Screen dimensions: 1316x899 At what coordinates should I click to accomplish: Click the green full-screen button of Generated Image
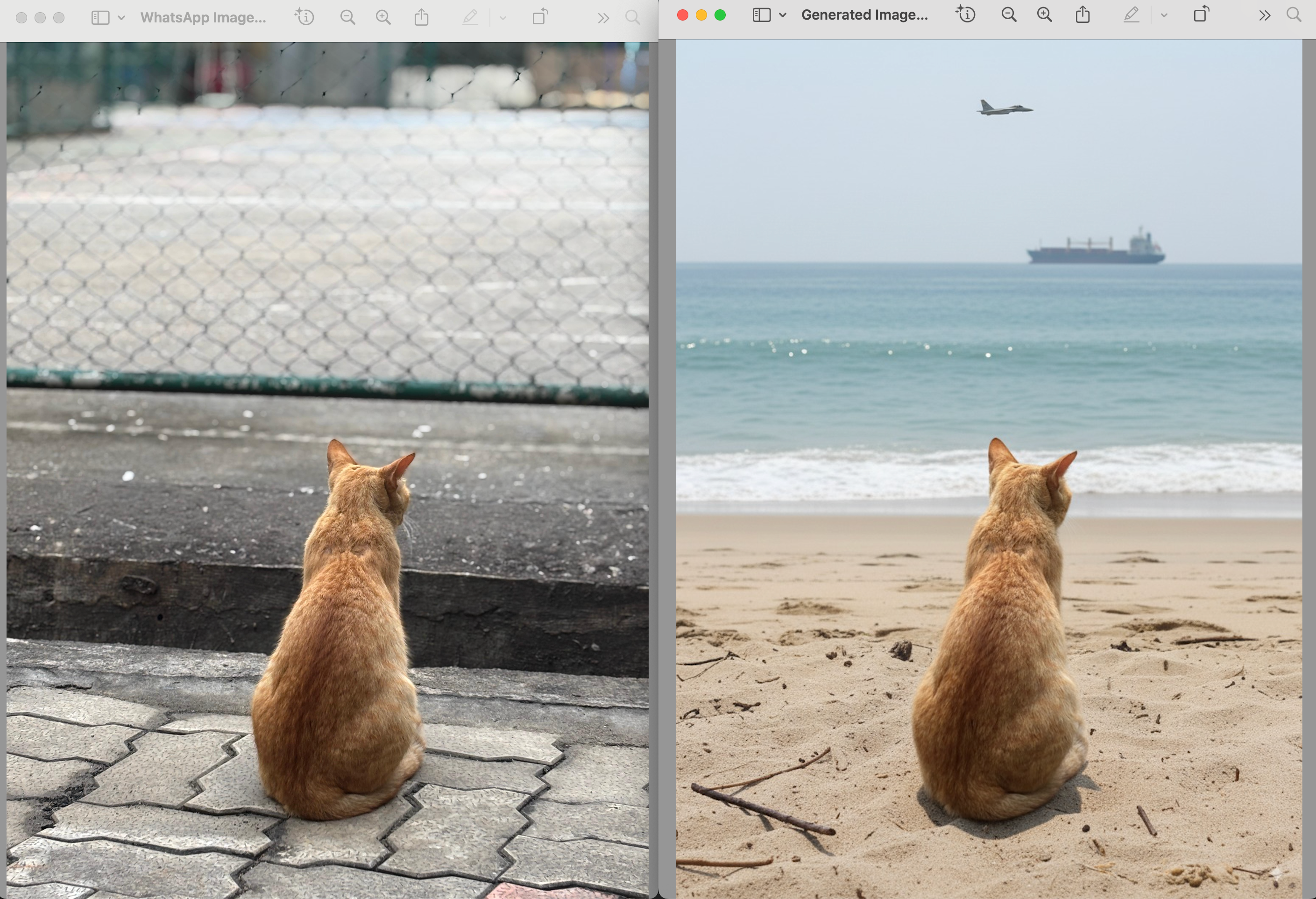[x=720, y=15]
